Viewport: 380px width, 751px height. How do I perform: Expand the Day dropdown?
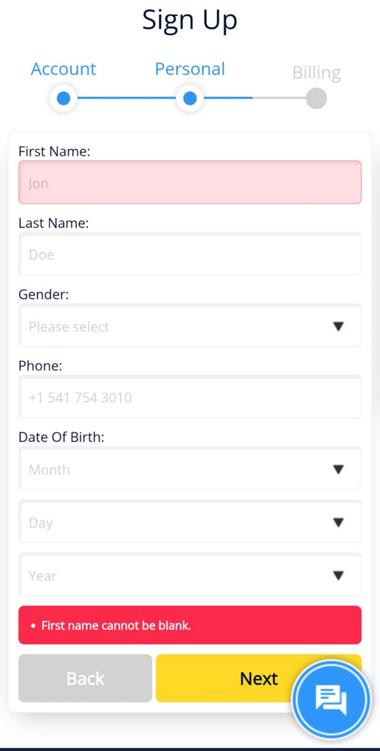coord(190,522)
